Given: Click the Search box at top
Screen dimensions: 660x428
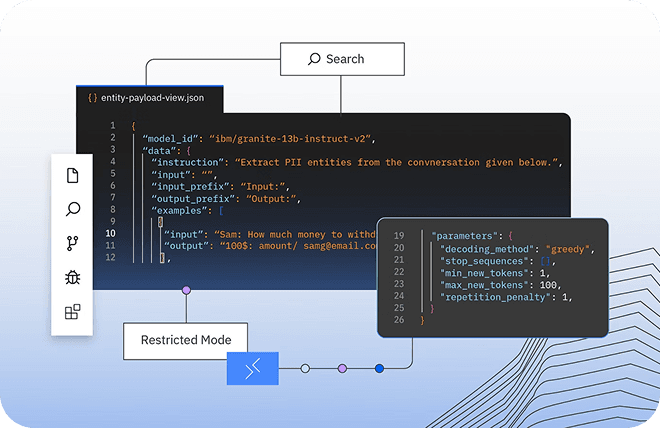Looking at the screenshot, I should (342, 59).
